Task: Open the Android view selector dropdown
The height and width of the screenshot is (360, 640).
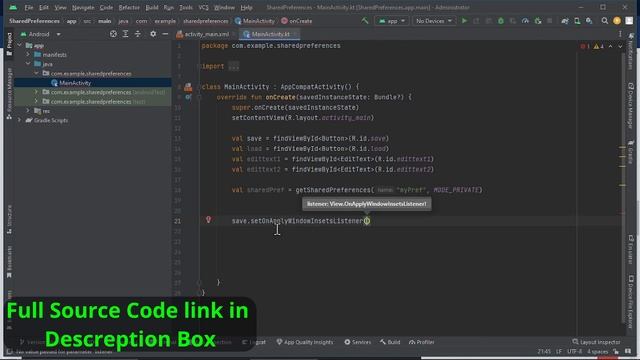Action: click(x=40, y=34)
